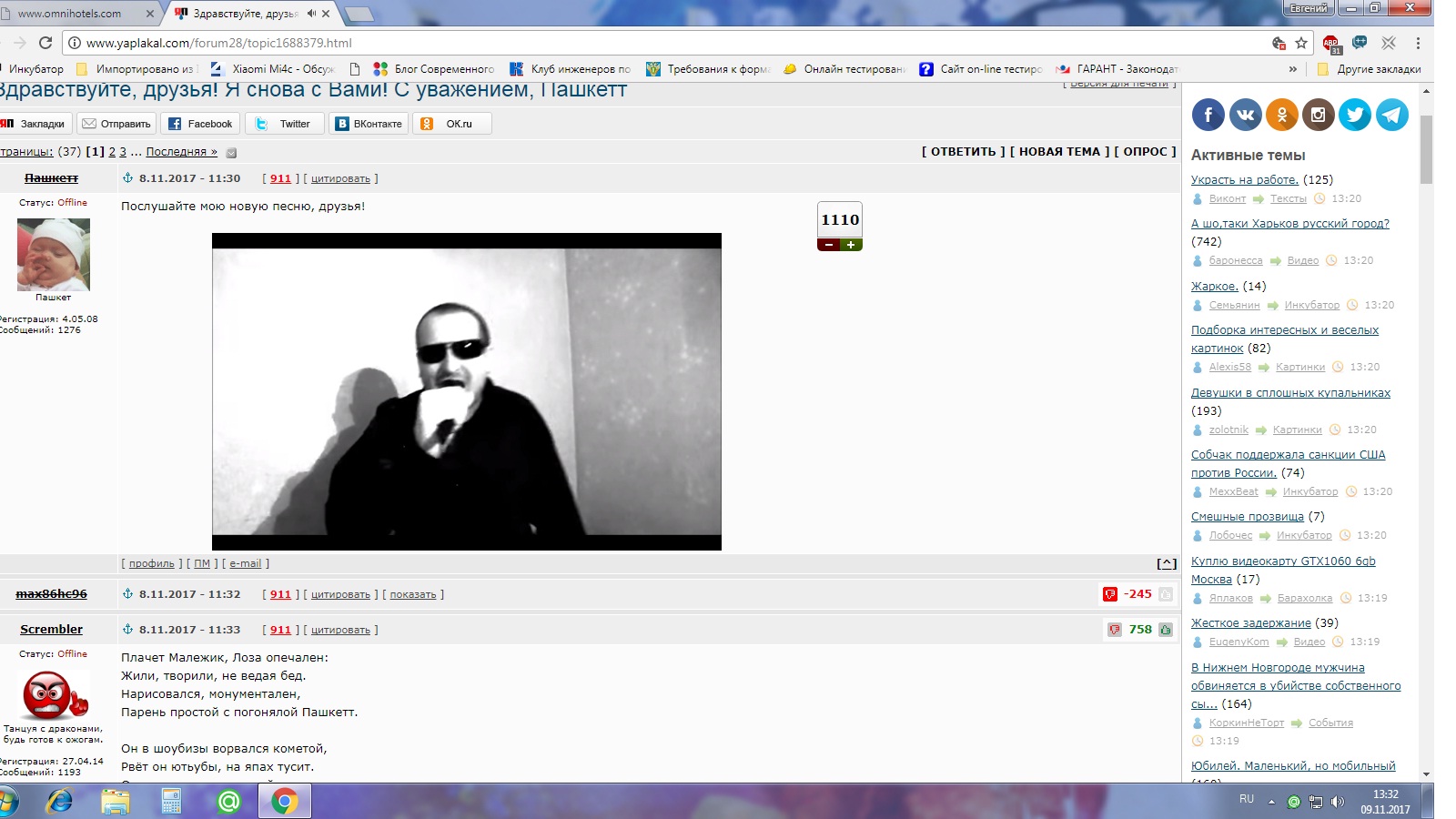
Task: Open Пашкетт's baby avatar thumbnail
Action: (54, 255)
